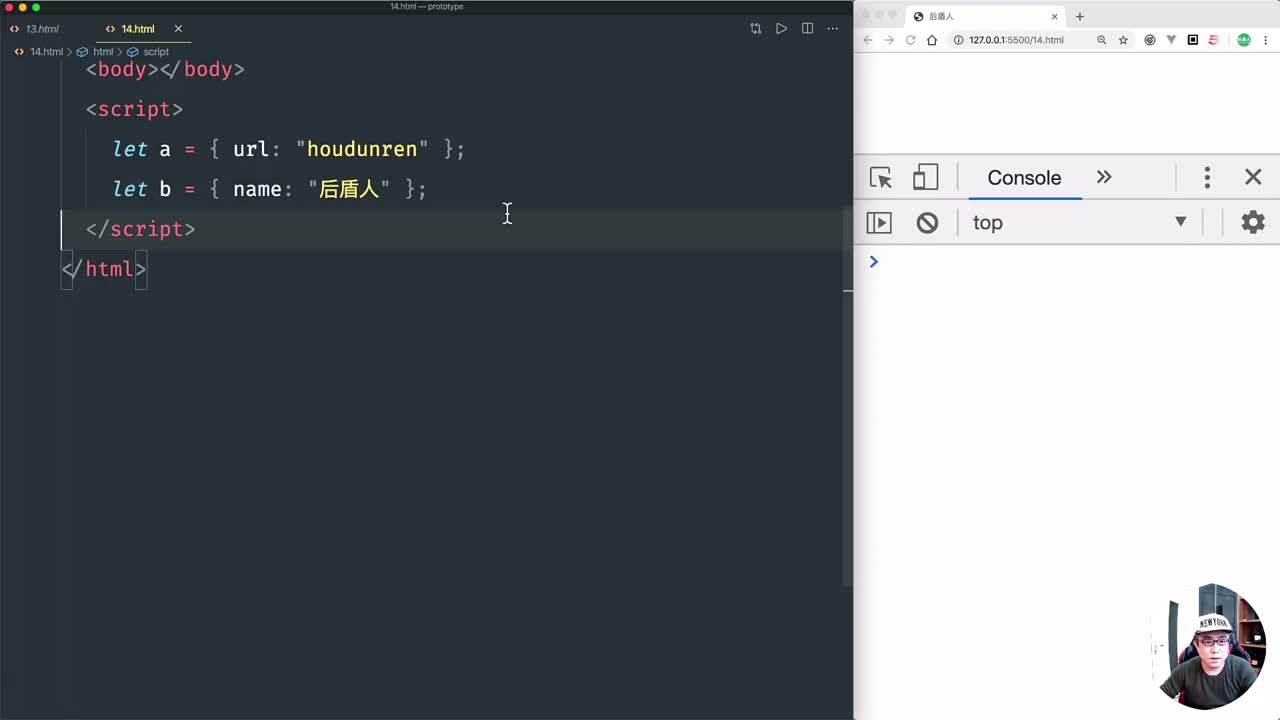Select the Console tab in DevTools
The height and width of the screenshot is (720, 1280).
(x=1024, y=178)
